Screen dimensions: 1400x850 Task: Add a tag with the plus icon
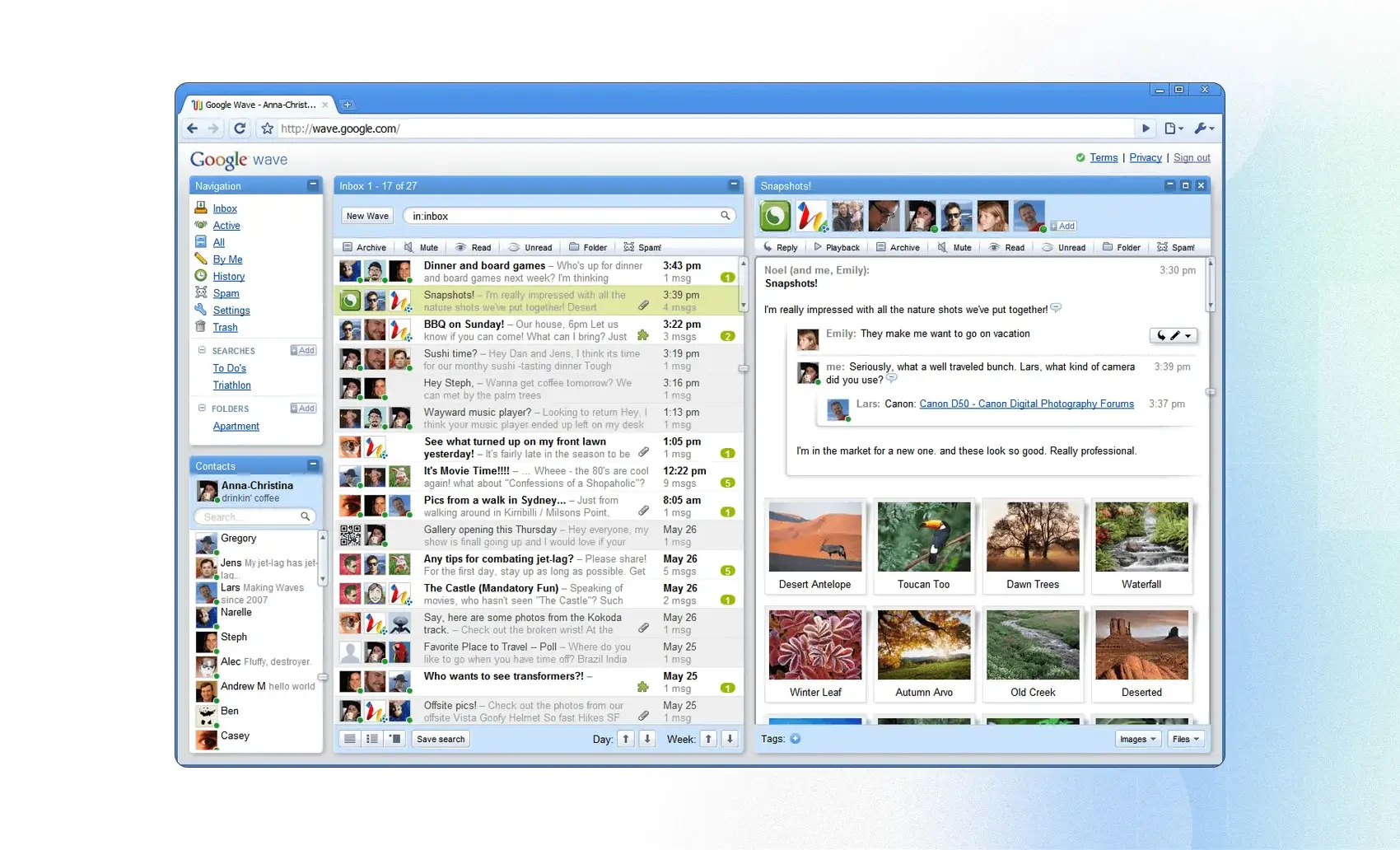pos(796,739)
